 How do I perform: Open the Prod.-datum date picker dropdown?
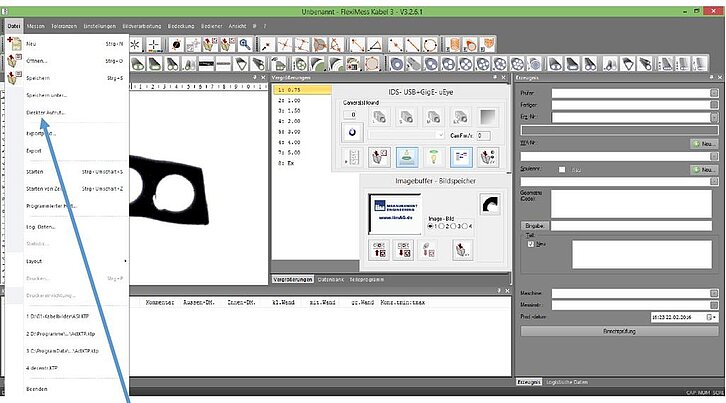711,317
